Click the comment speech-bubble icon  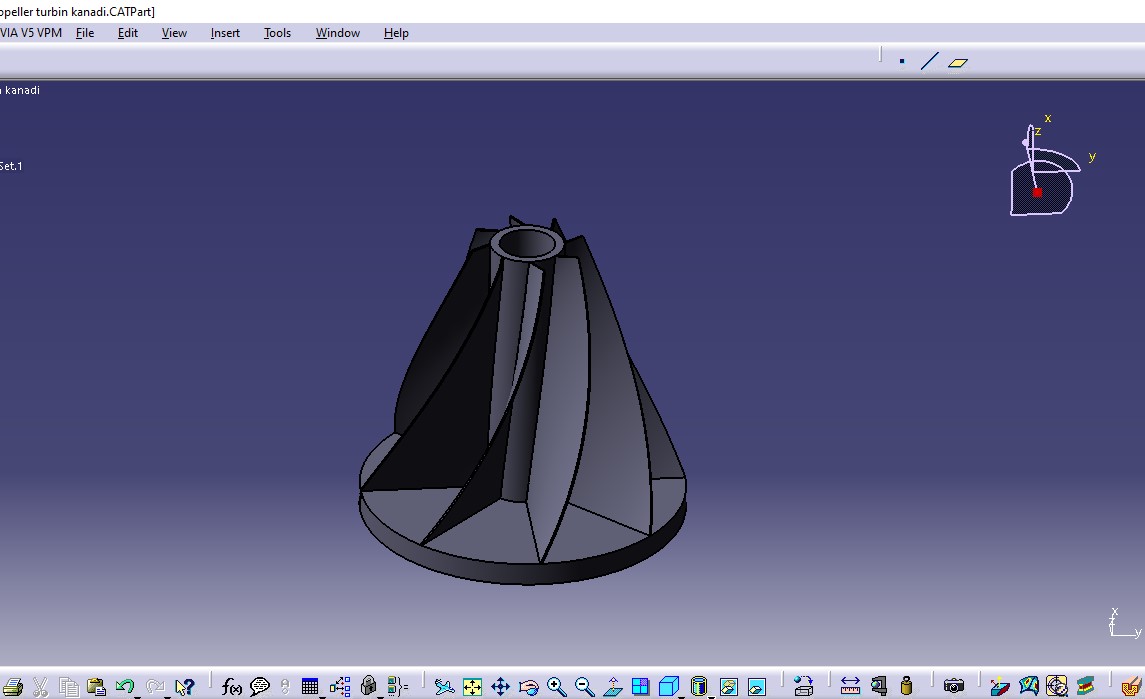click(x=260, y=687)
